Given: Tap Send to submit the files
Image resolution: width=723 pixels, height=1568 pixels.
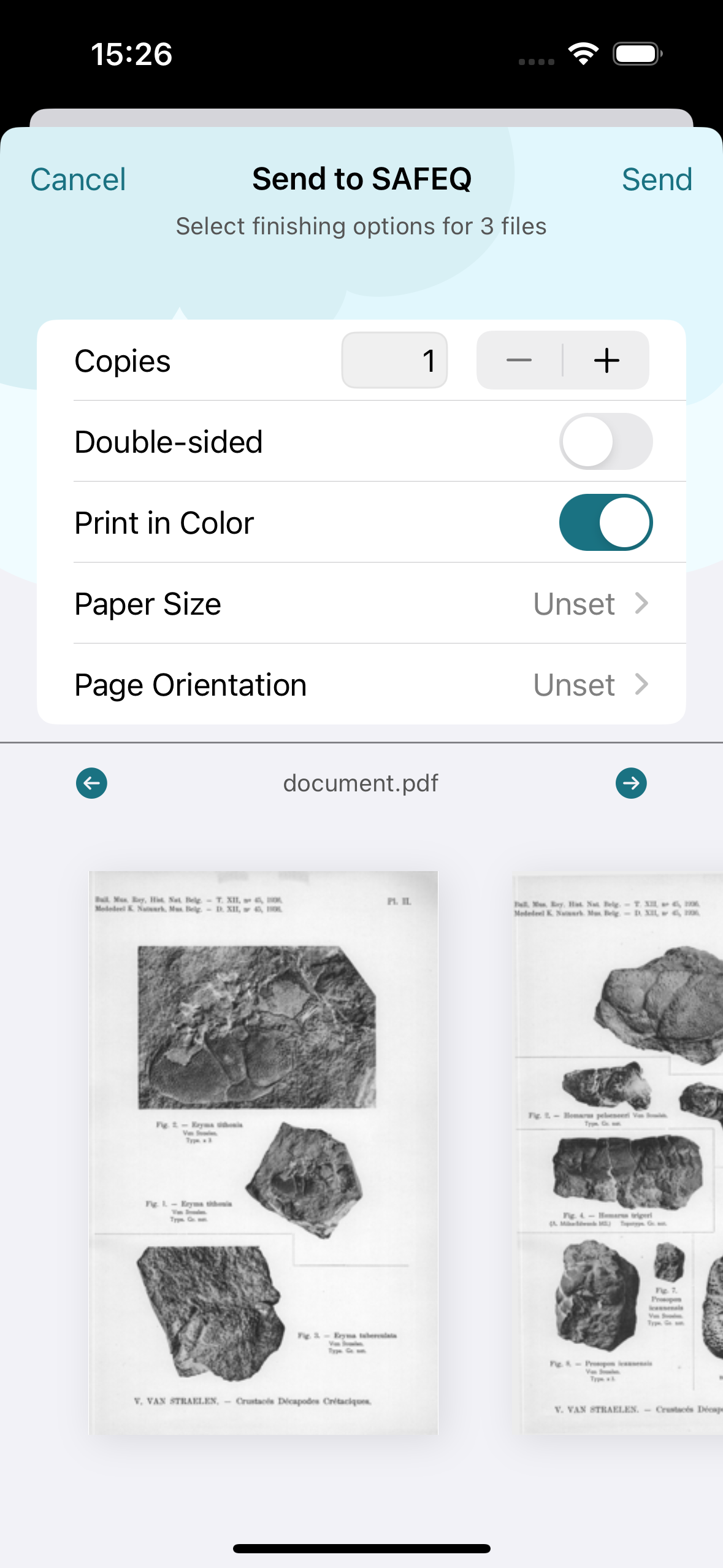Looking at the screenshot, I should pos(657,180).
